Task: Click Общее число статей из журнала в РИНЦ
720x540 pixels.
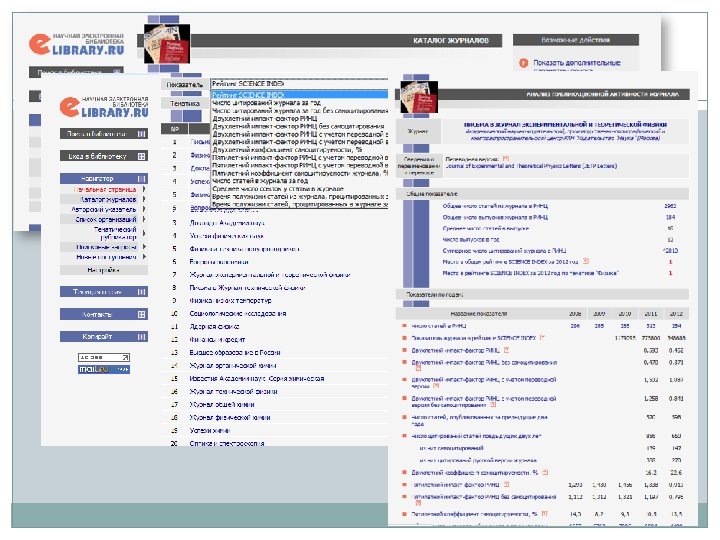Action: pos(495,206)
